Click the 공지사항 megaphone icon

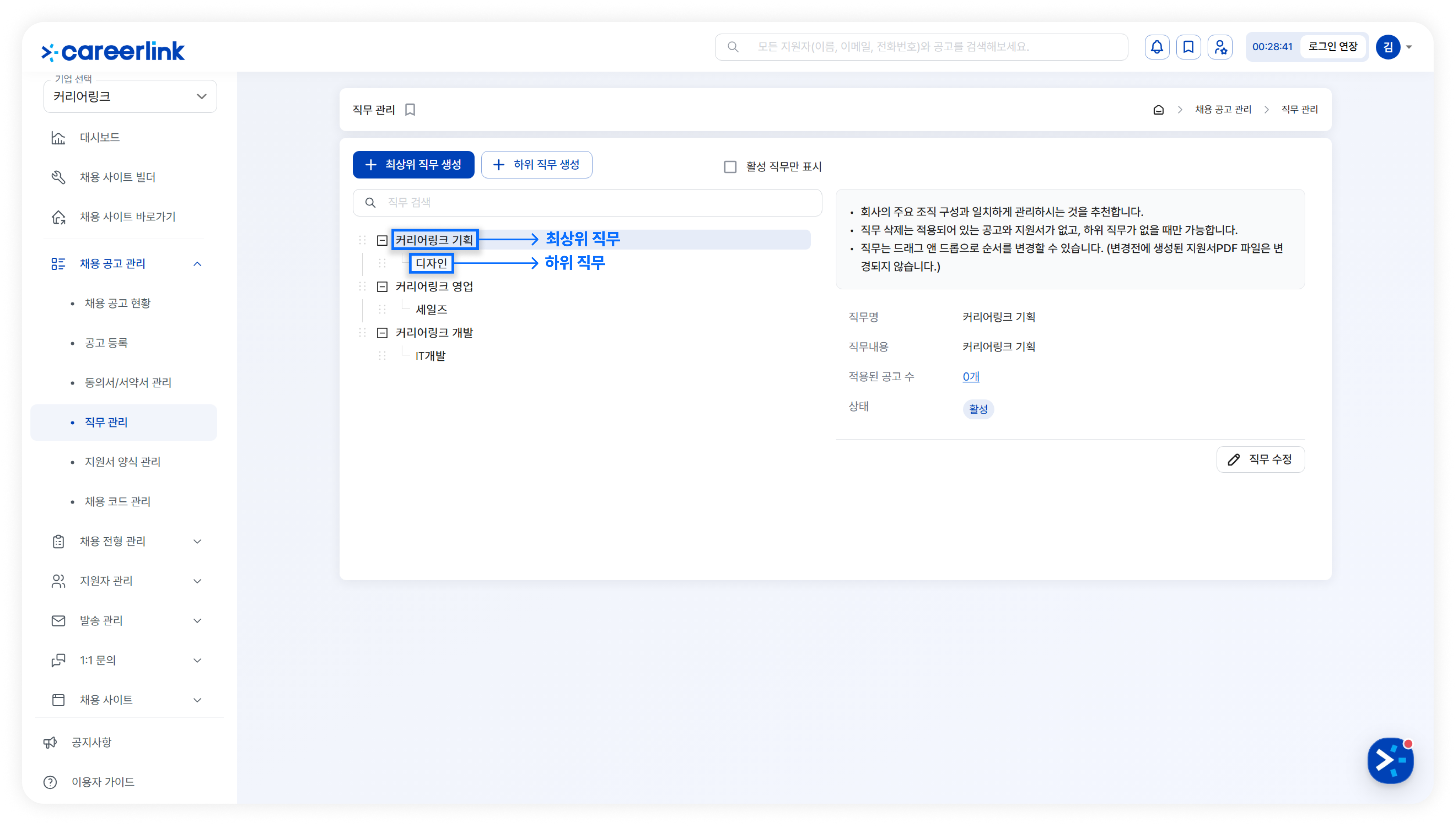click(x=50, y=743)
